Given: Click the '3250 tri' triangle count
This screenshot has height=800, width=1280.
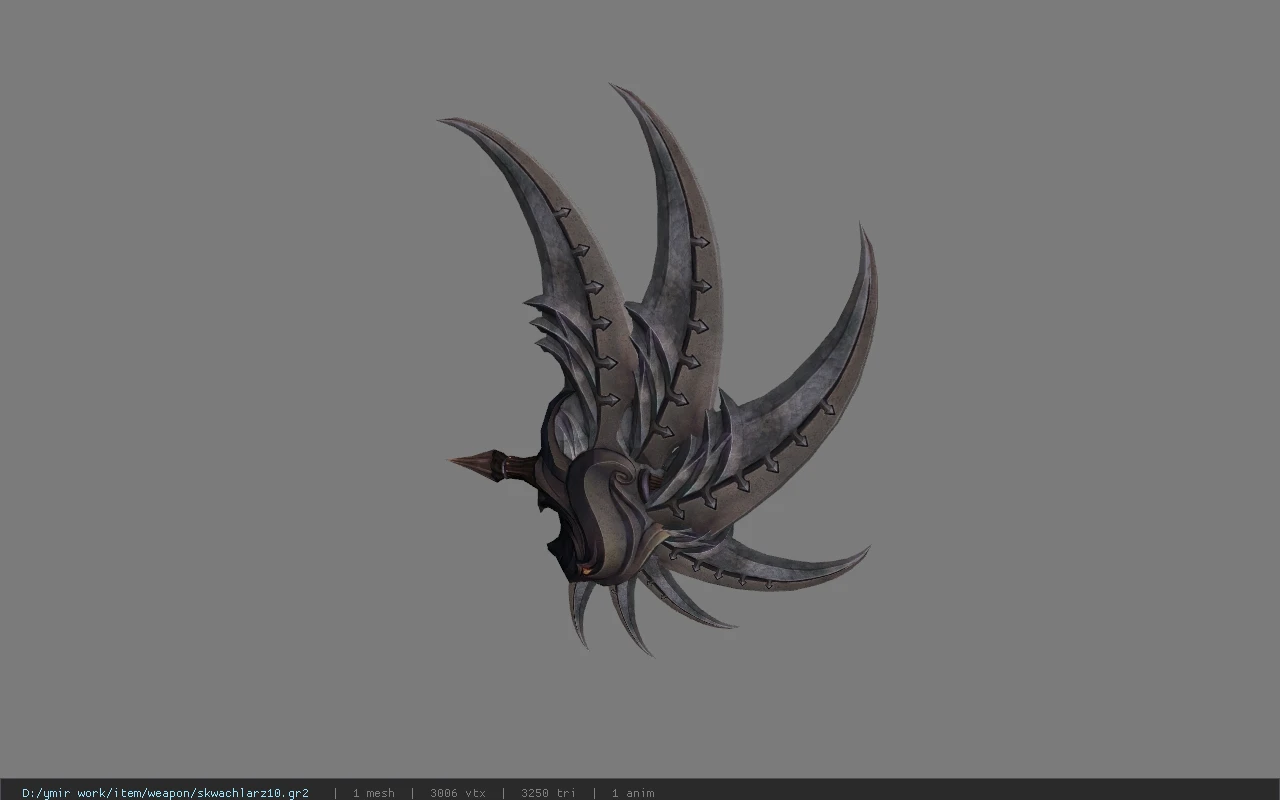Looking at the screenshot, I should click(x=548, y=793).
